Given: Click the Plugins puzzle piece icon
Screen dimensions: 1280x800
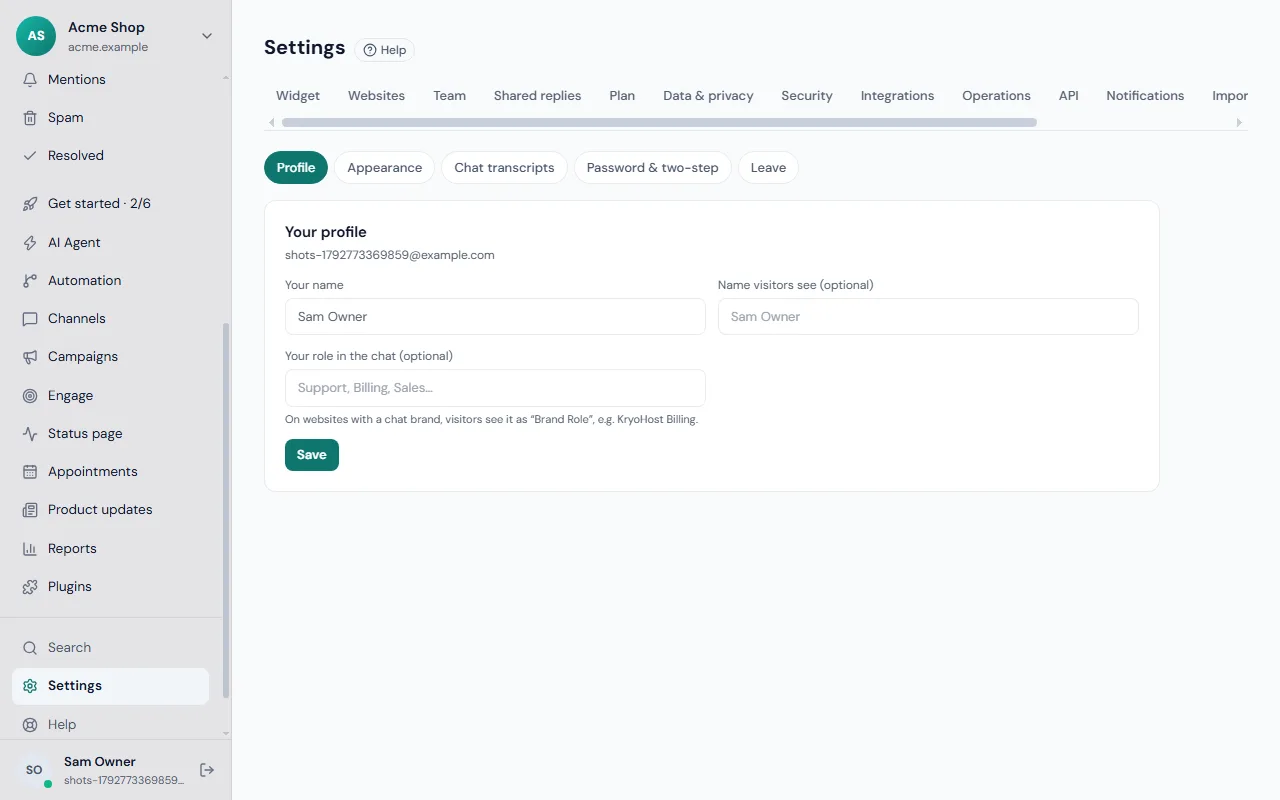Looking at the screenshot, I should [x=30, y=586].
